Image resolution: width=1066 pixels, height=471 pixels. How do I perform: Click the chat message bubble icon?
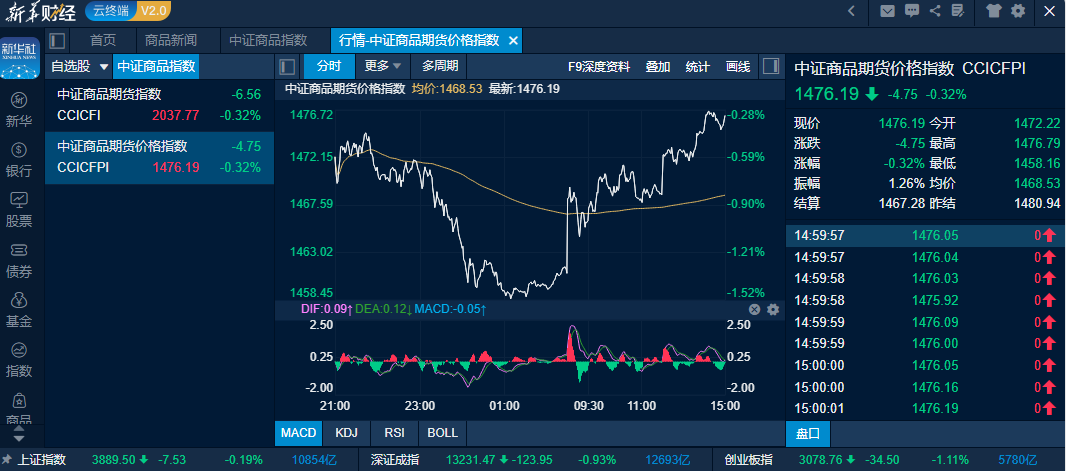point(911,11)
